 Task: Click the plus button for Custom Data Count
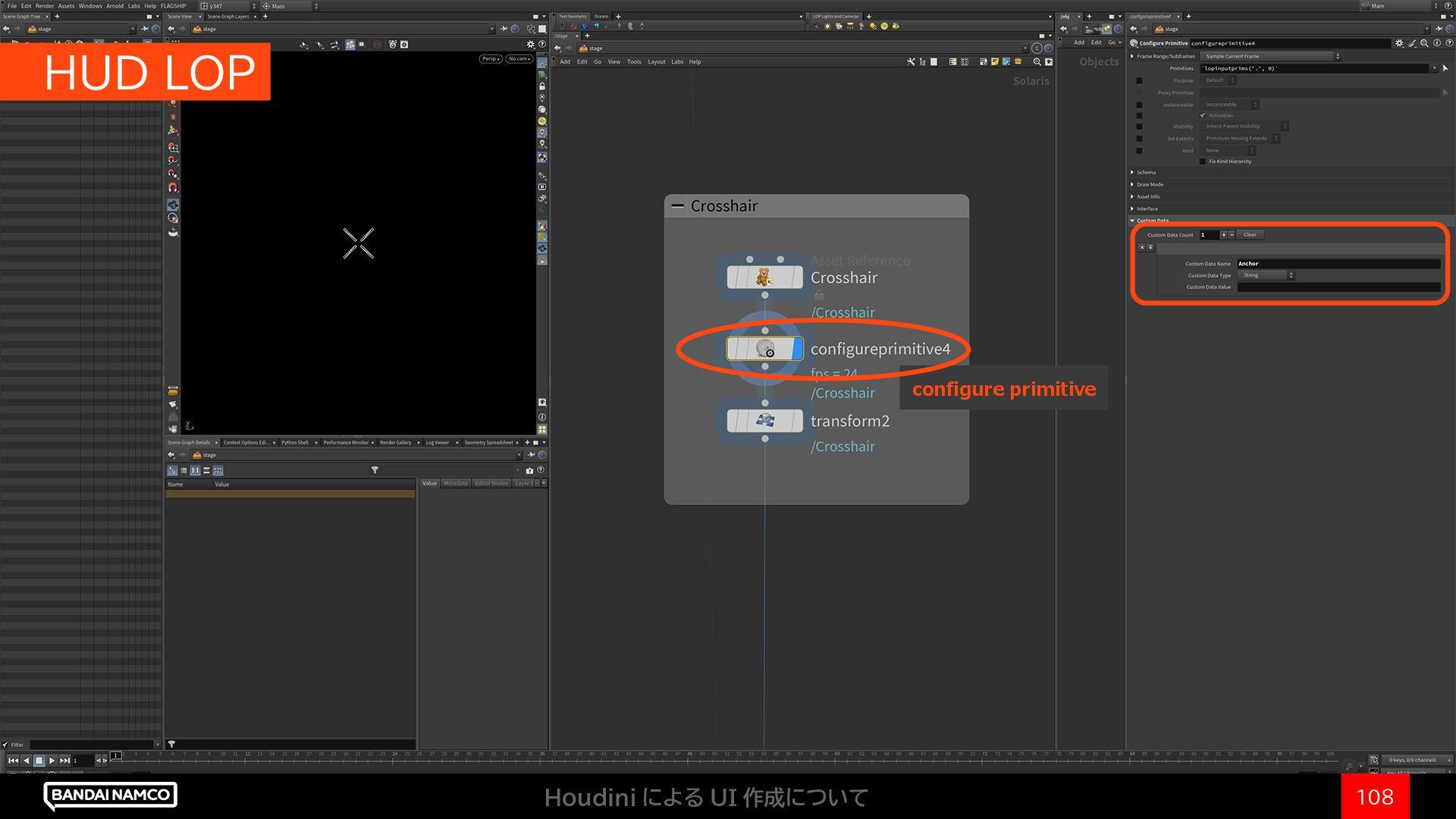[1223, 234]
